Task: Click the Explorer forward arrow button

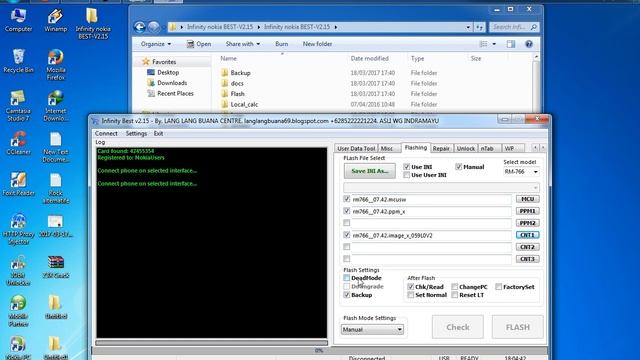Action: tap(153, 27)
